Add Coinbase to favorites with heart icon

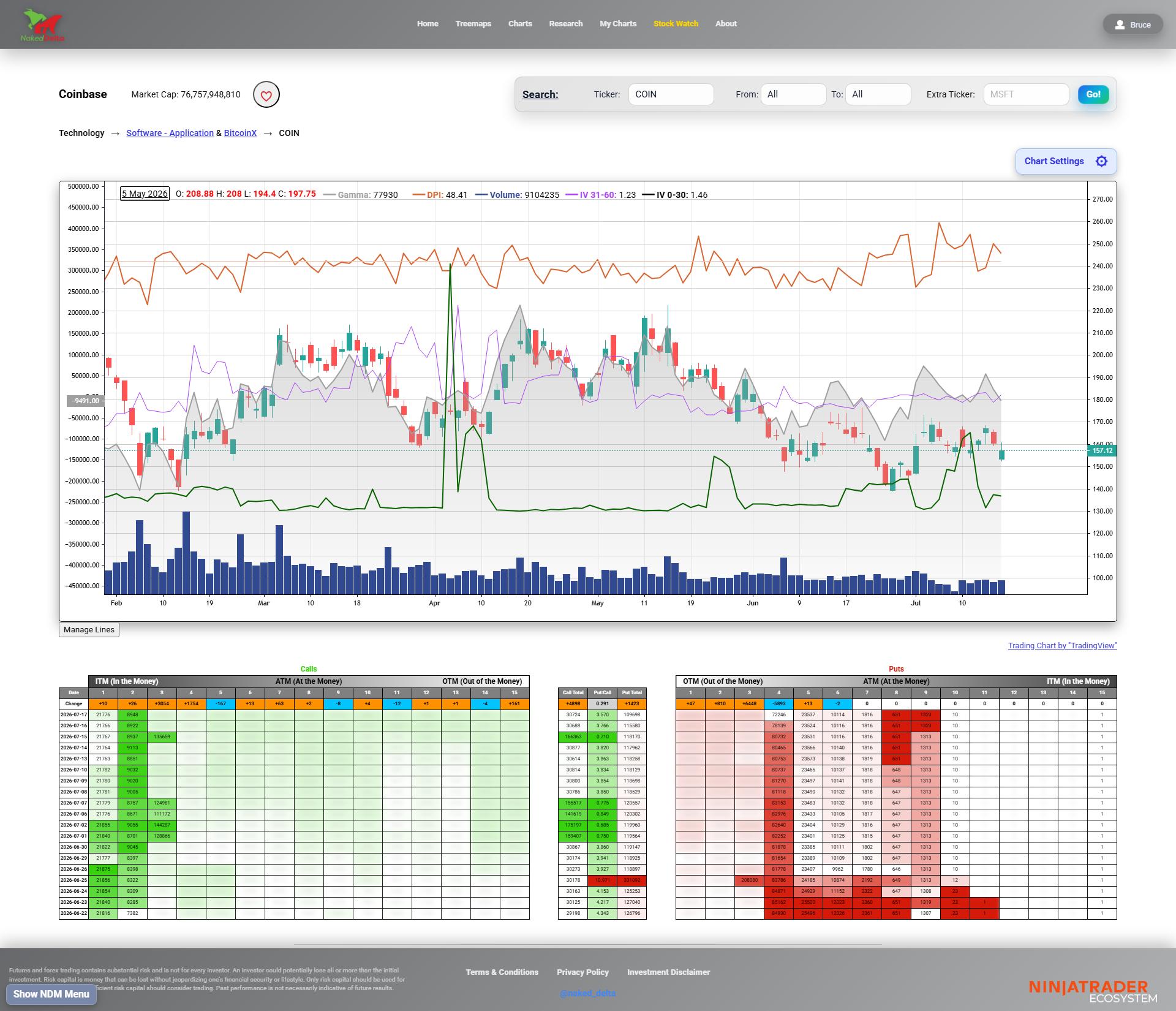(266, 95)
